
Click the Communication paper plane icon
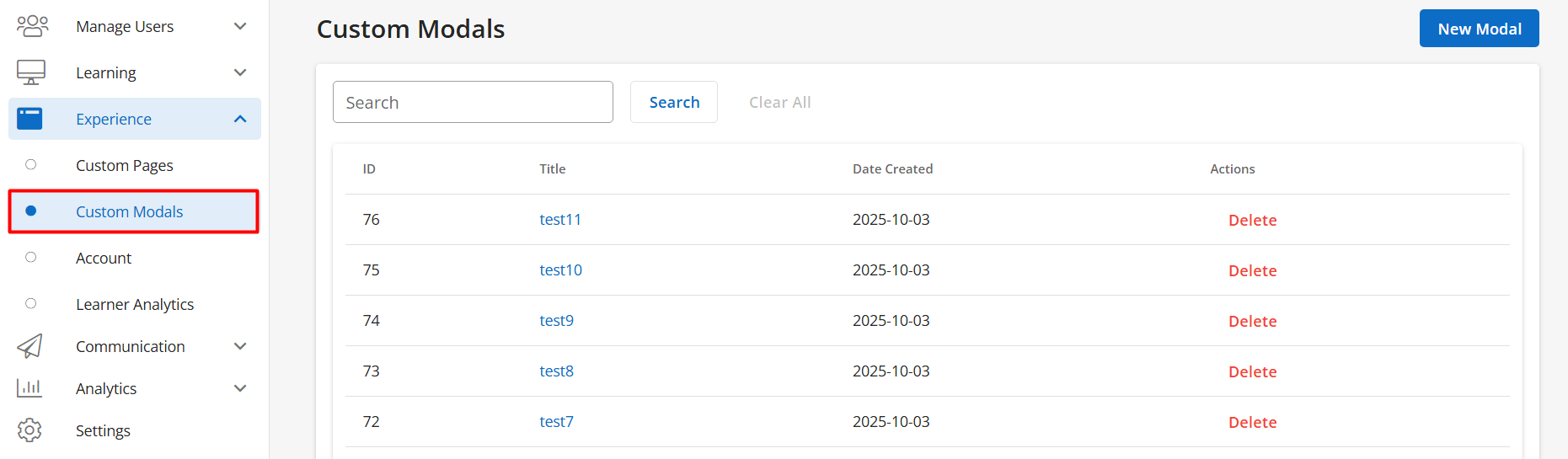pyautogui.click(x=29, y=346)
